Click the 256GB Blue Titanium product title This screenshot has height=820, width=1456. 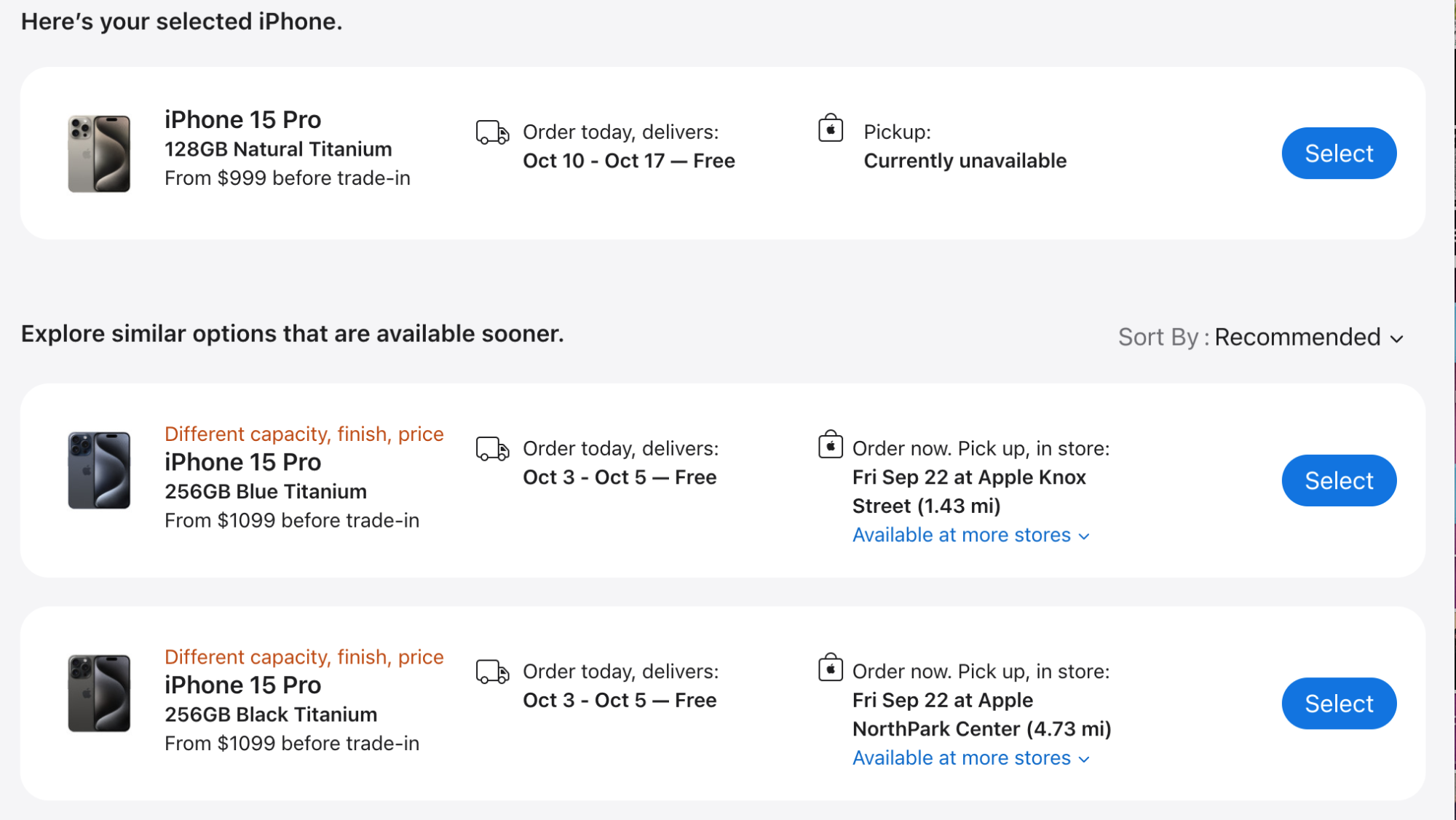click(266, 492)
